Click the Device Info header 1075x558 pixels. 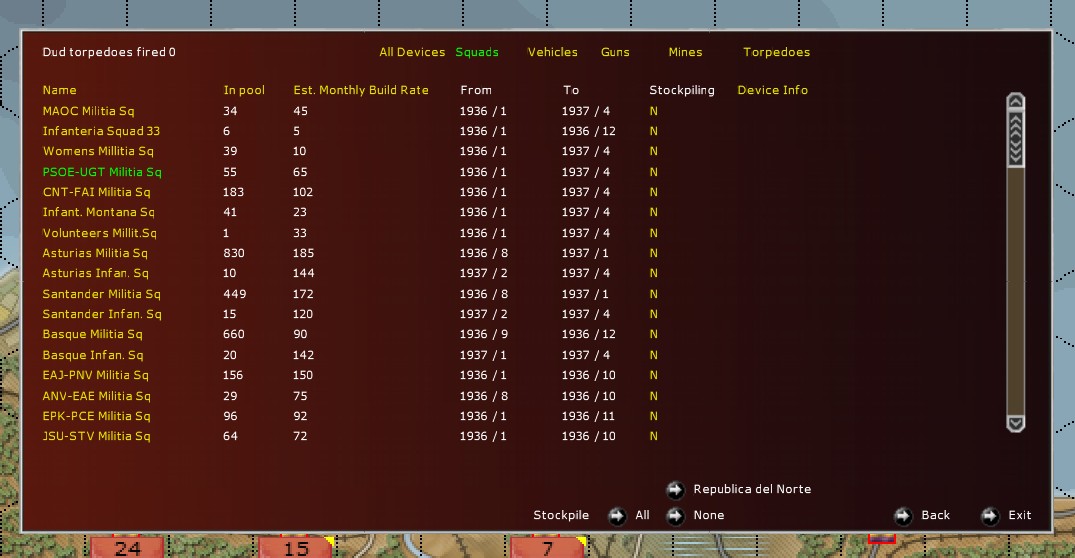coord(773,90)
